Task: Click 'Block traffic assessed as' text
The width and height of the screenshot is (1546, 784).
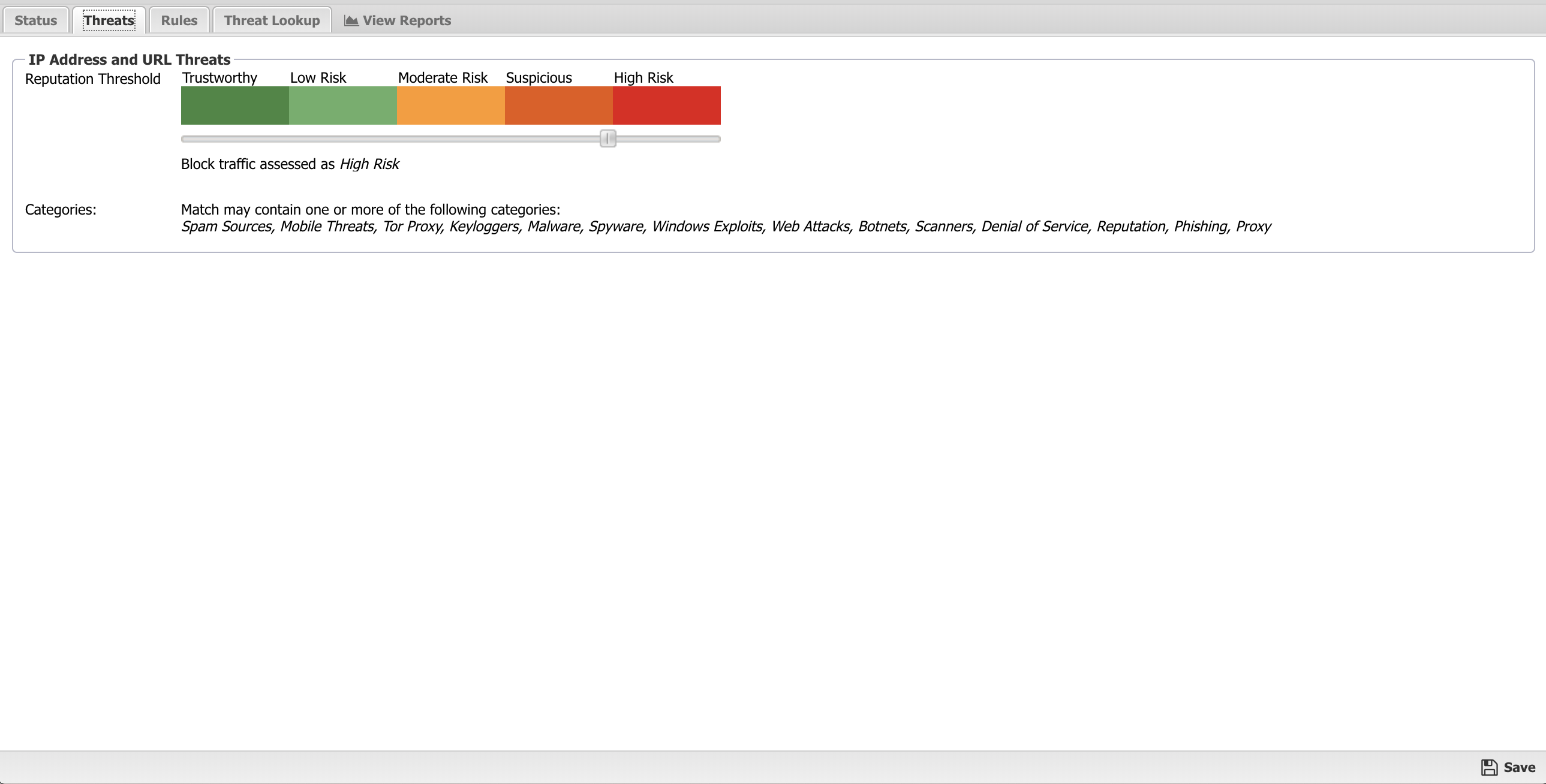Action: click(258, 164)
